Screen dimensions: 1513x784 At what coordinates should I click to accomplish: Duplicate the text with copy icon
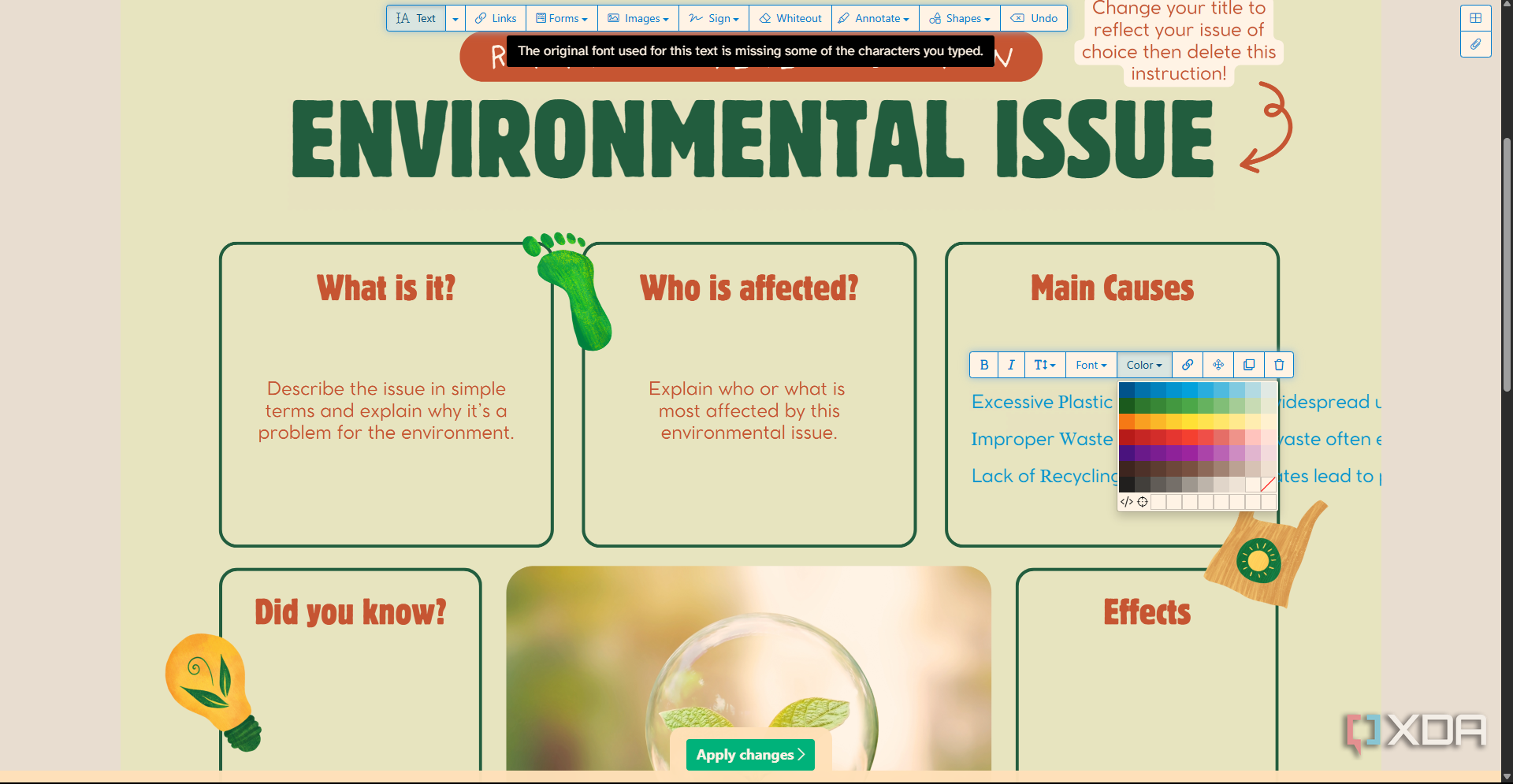[x=1249, y=365]
